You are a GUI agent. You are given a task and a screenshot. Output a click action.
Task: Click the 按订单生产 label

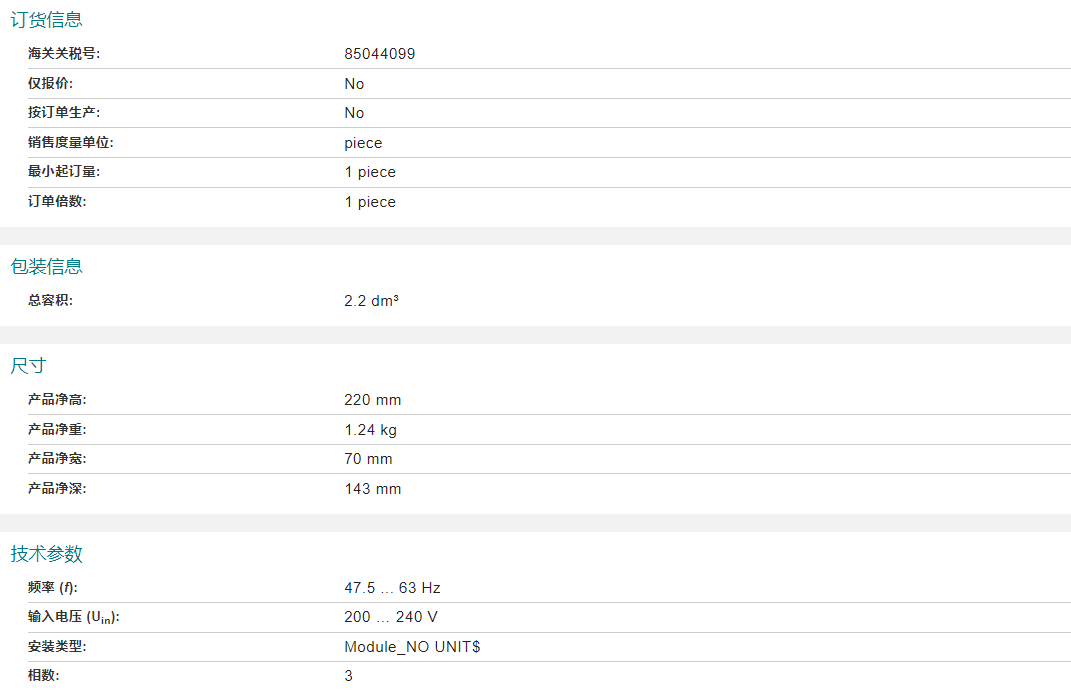[64, 112]
